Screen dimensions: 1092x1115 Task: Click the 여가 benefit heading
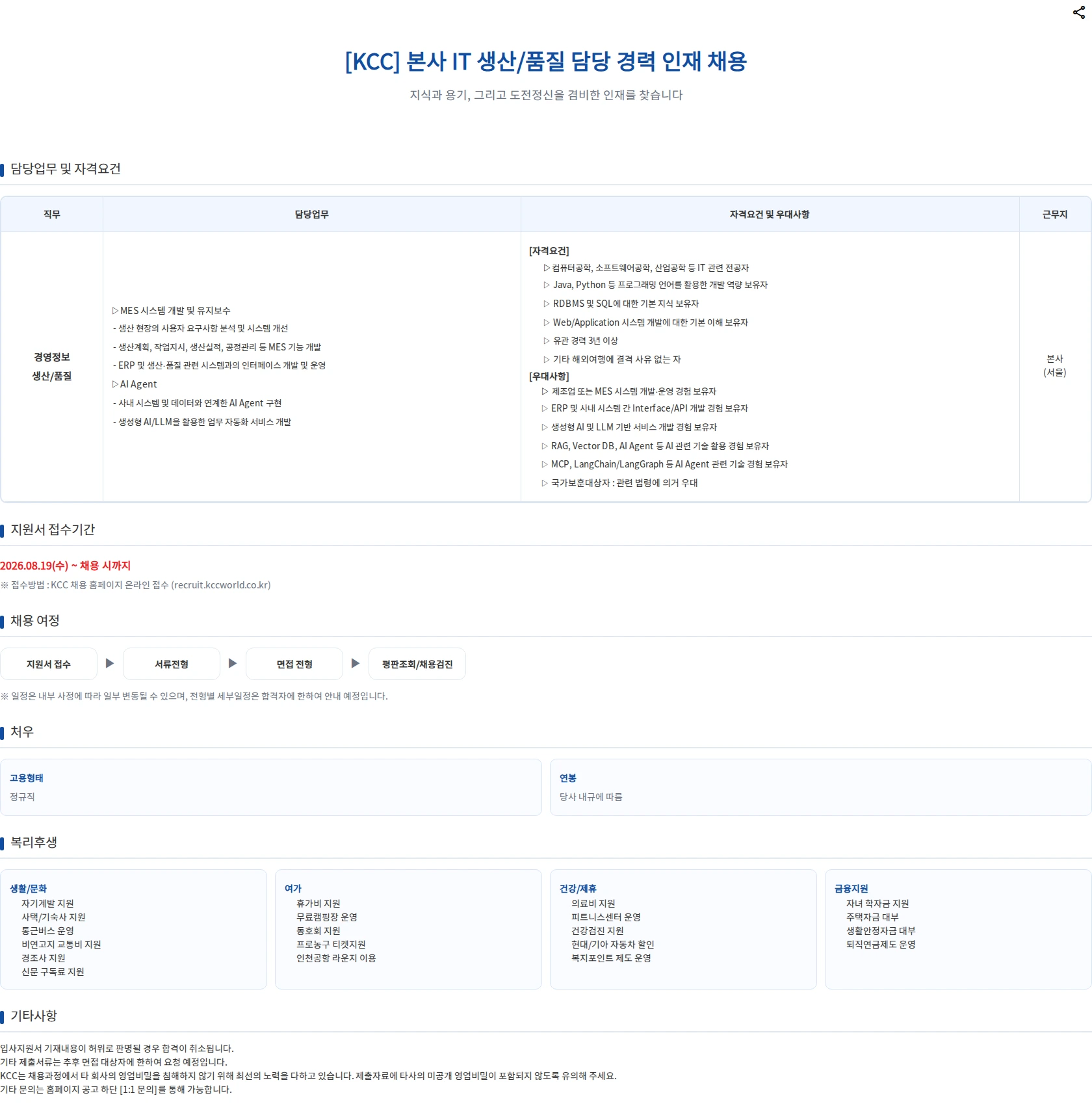pyautogui.click(x=293, y=889)
